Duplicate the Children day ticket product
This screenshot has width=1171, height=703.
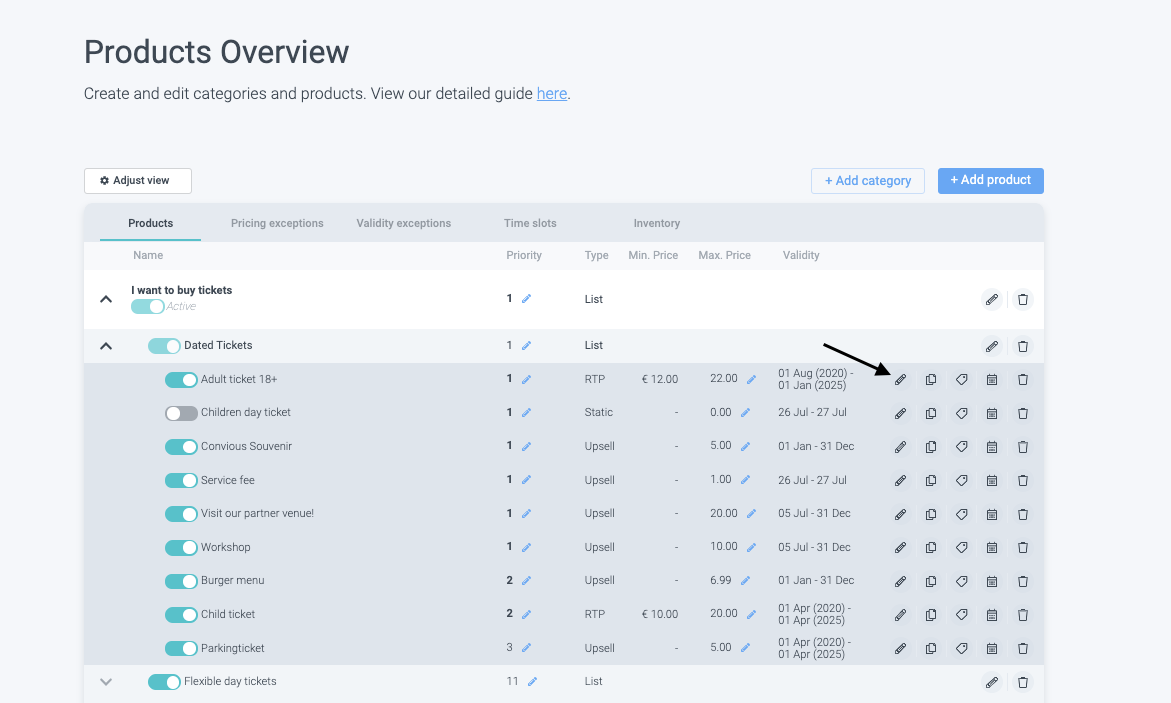[x=931, y=413]
